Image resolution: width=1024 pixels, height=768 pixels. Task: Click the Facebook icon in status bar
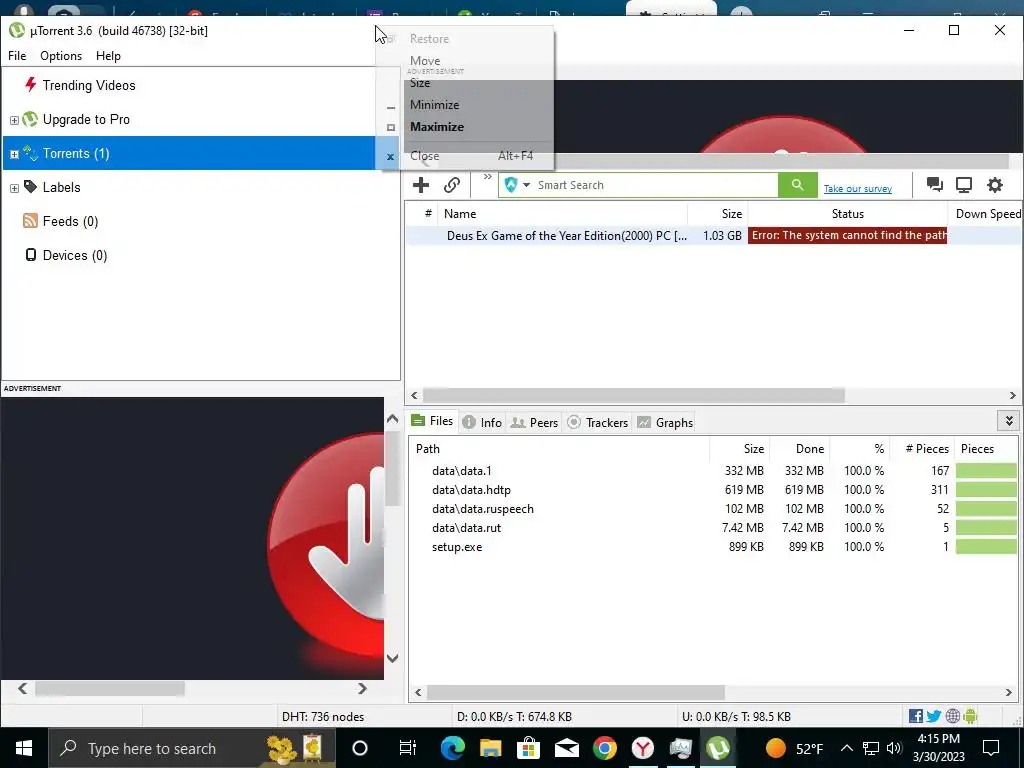pyautogui.click(x=916, y=716)
